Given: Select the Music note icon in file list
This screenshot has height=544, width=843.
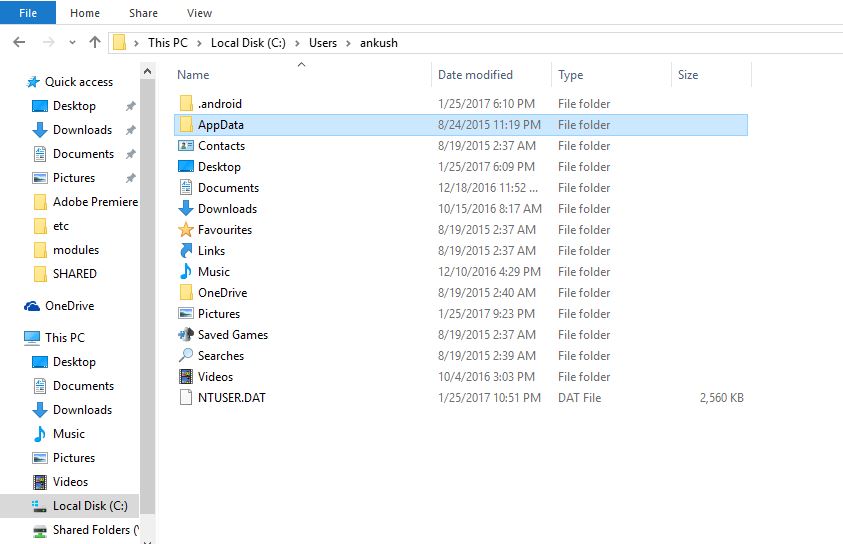Looking at the screenshot, I should click(186, 271).
